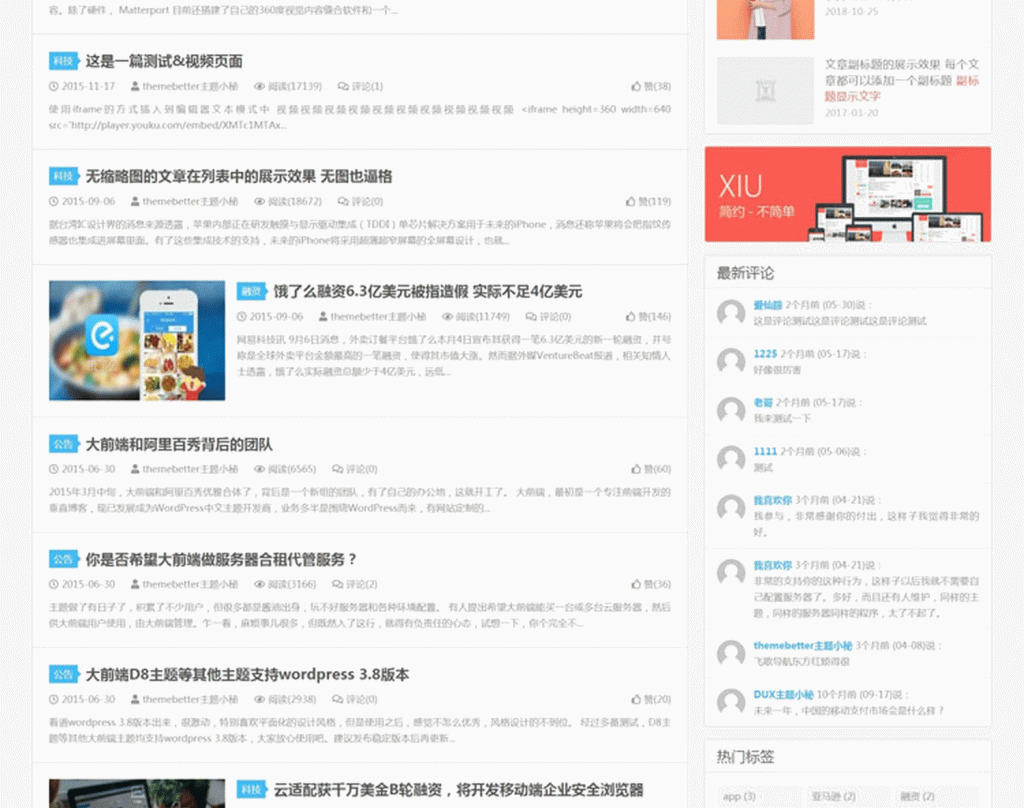Click the 饿了么 article thumbnail image

click(137, 341)
